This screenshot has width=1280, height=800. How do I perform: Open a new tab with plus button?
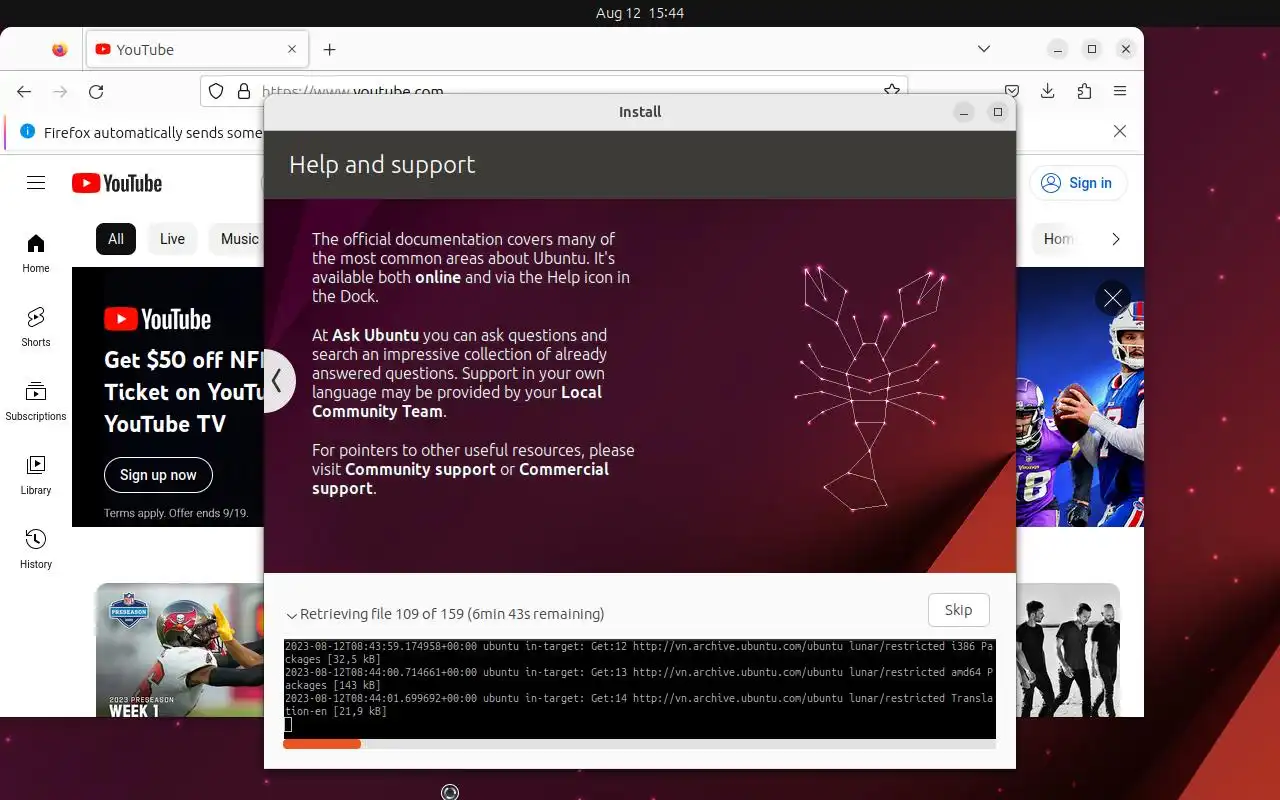click(x=329, y=49)
